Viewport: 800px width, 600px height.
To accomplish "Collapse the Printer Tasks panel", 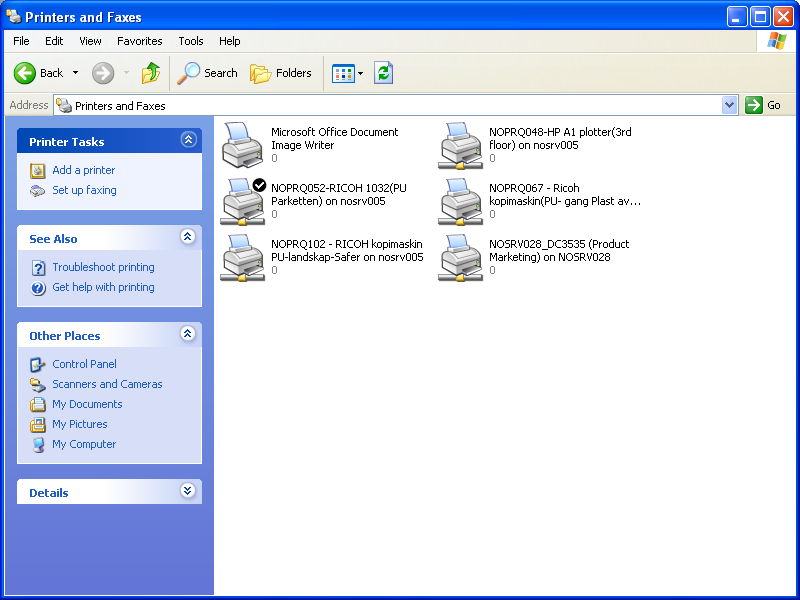I will (187, 141).
